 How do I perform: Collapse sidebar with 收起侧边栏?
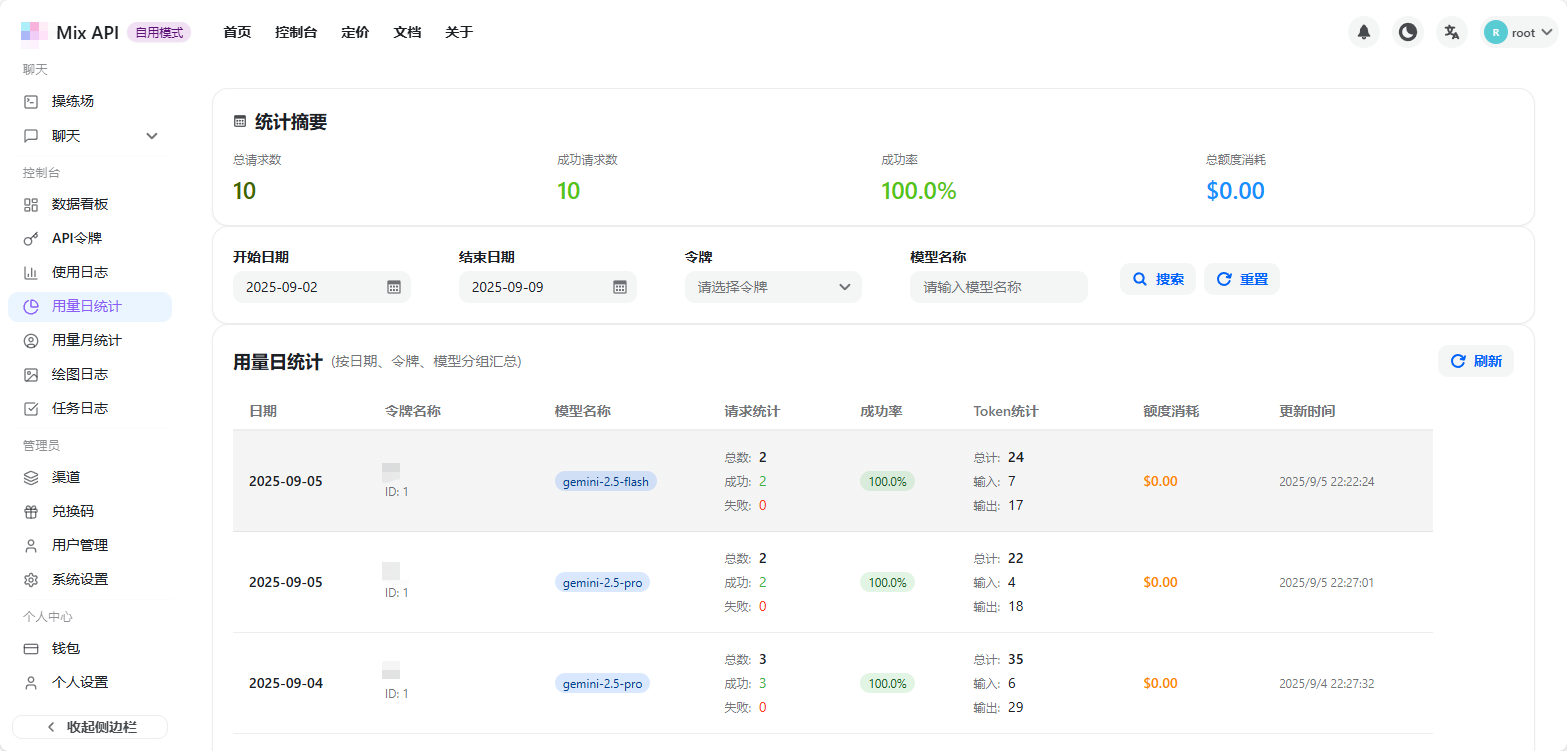pyautogui.click(x=90, y=727)
